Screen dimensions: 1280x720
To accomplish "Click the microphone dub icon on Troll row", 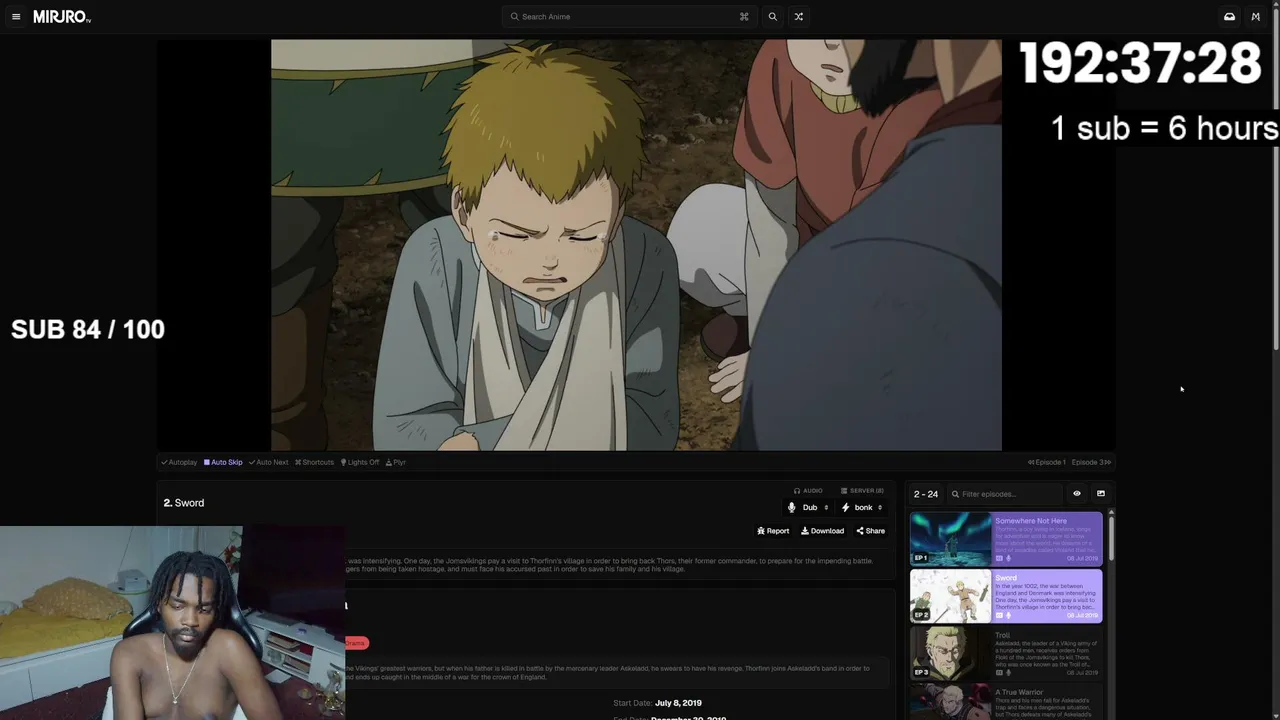I will [1008, 673].
